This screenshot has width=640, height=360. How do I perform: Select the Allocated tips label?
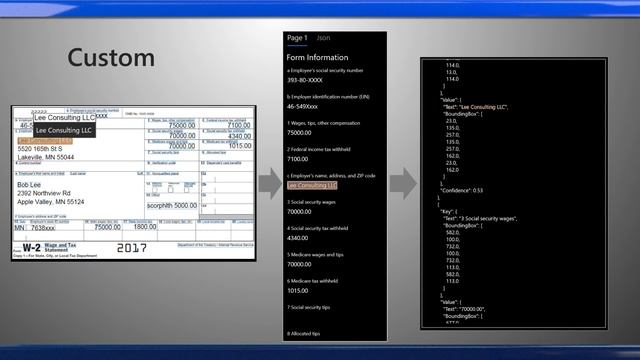click(303, 334)
